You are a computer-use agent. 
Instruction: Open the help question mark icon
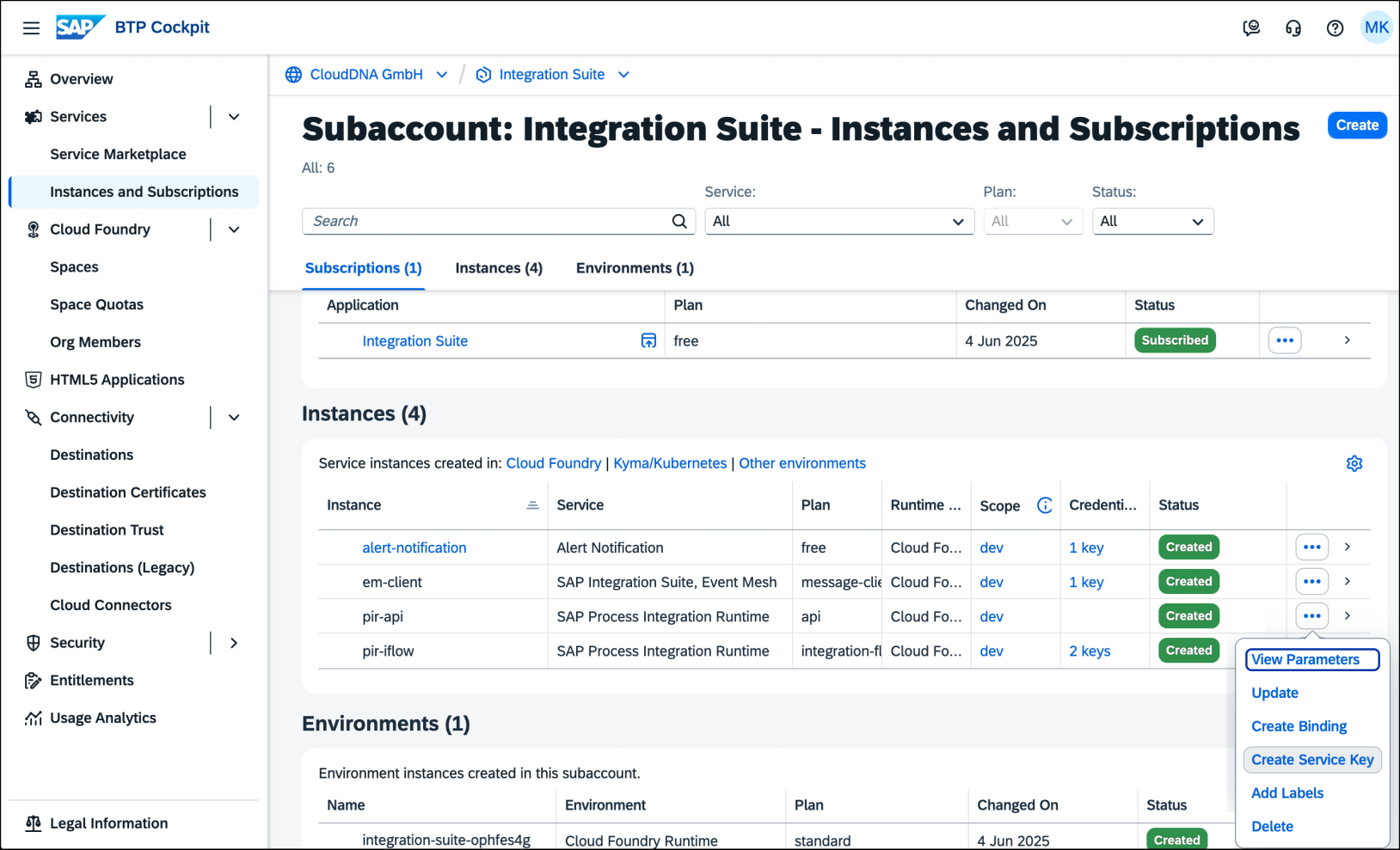tap(1335, 28)
